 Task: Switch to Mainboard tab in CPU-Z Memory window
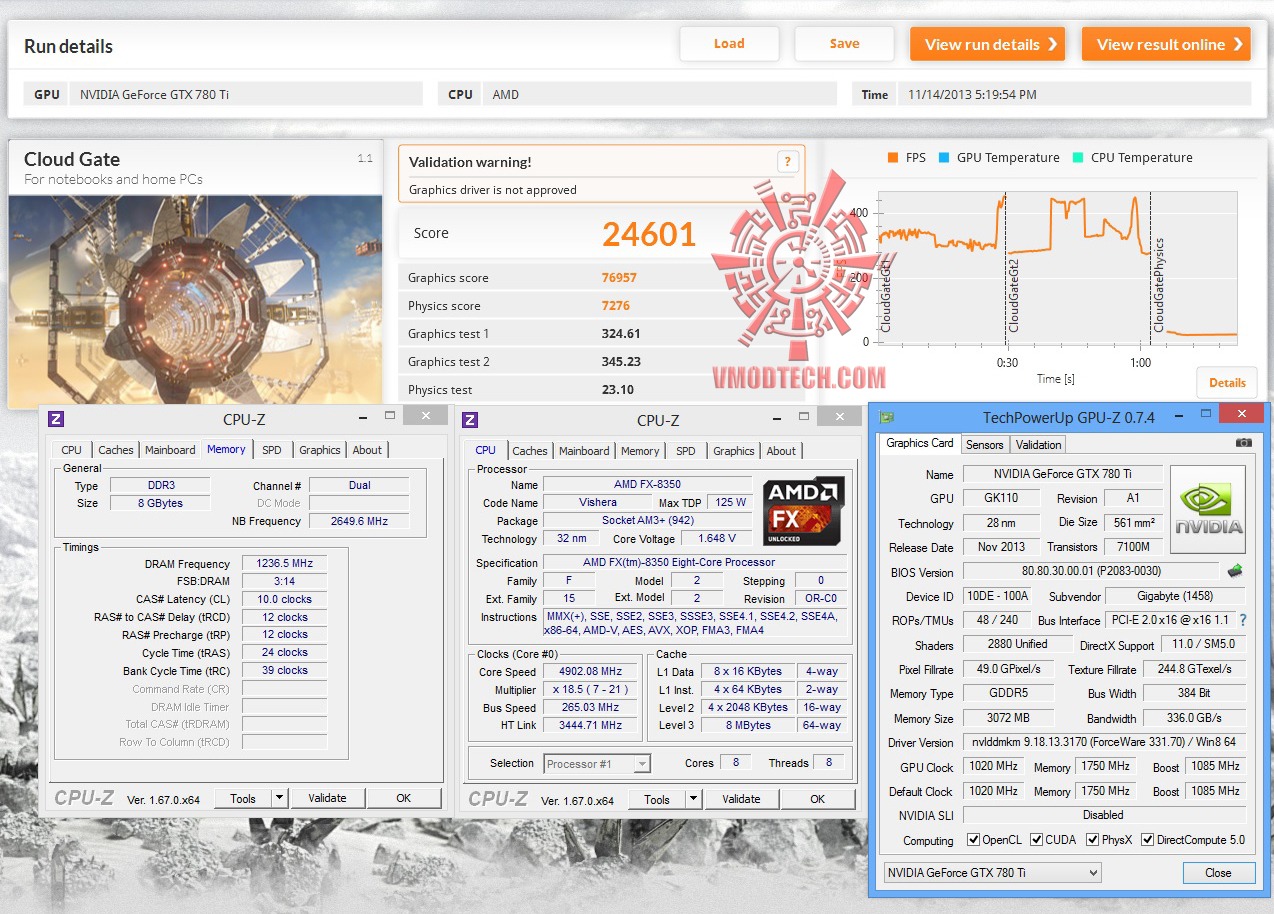tap(170, 450)
